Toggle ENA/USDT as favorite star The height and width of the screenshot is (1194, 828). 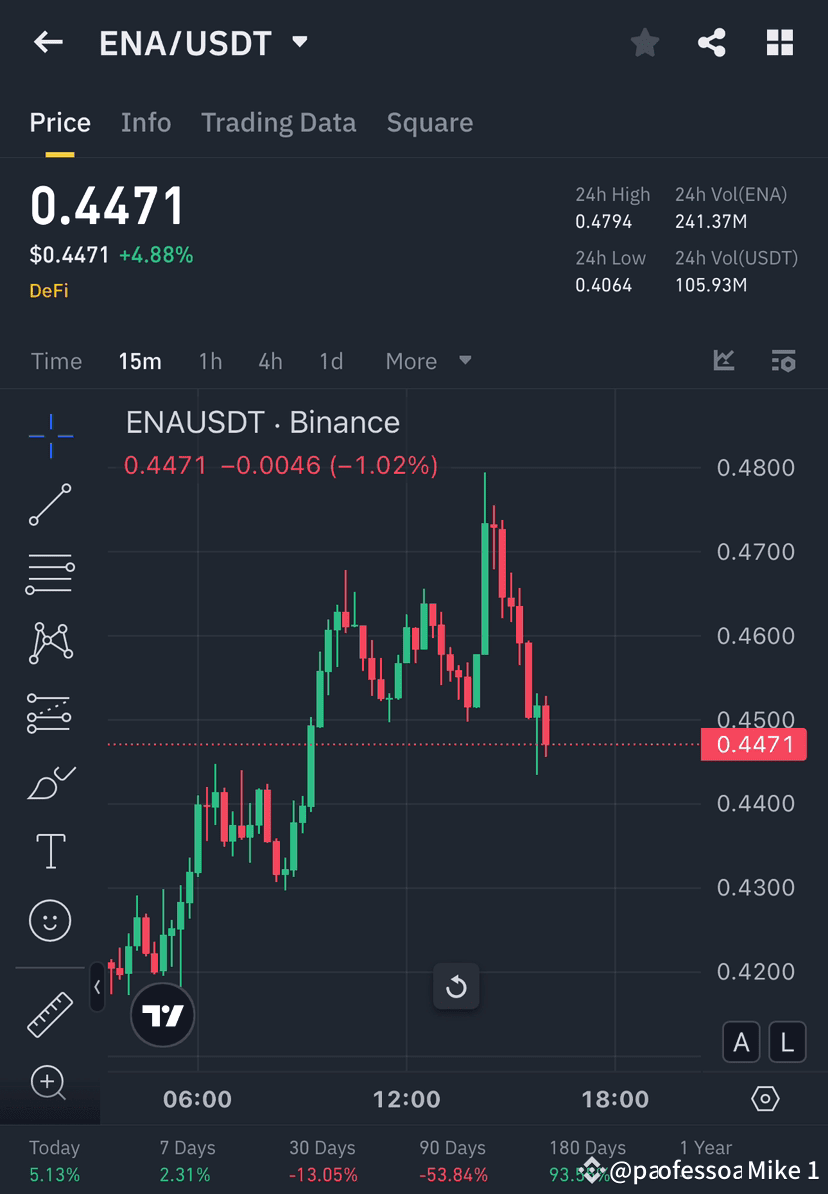coord(644,42)
